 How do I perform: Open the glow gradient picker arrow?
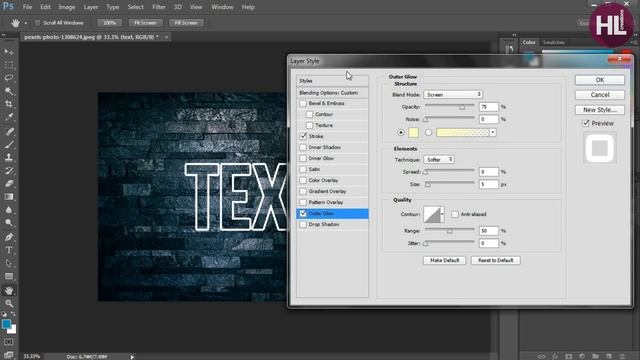493,133
